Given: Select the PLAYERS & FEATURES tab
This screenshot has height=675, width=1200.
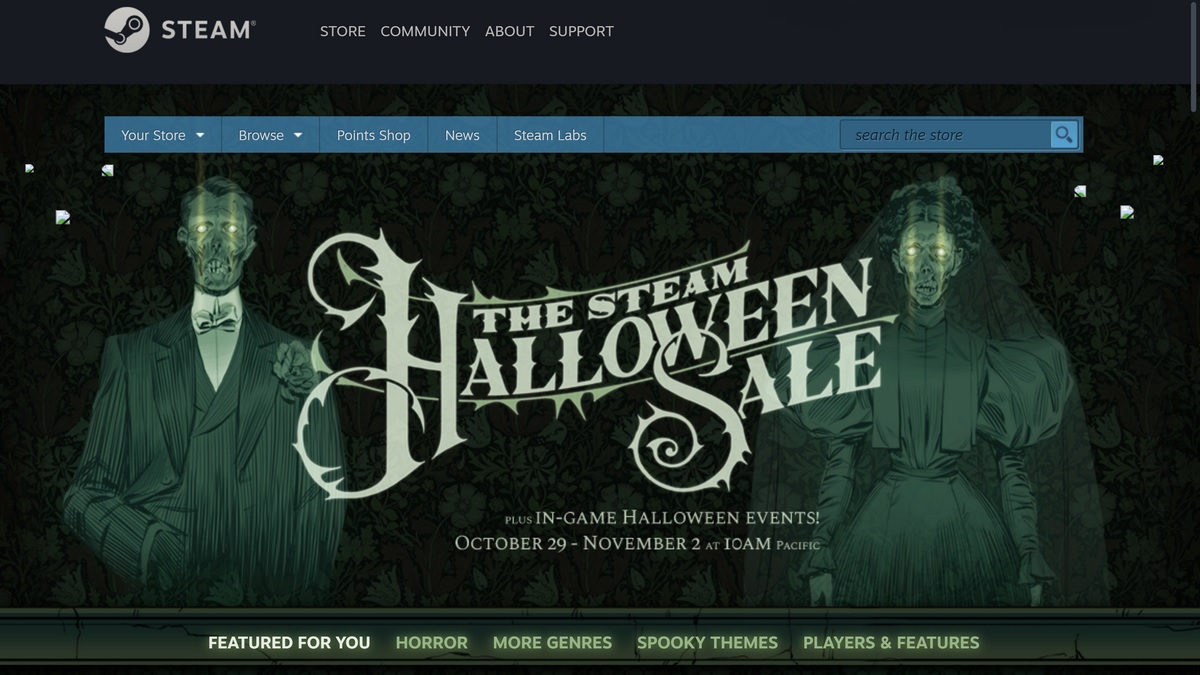Looking at the screenshot, I should point(891,643).
